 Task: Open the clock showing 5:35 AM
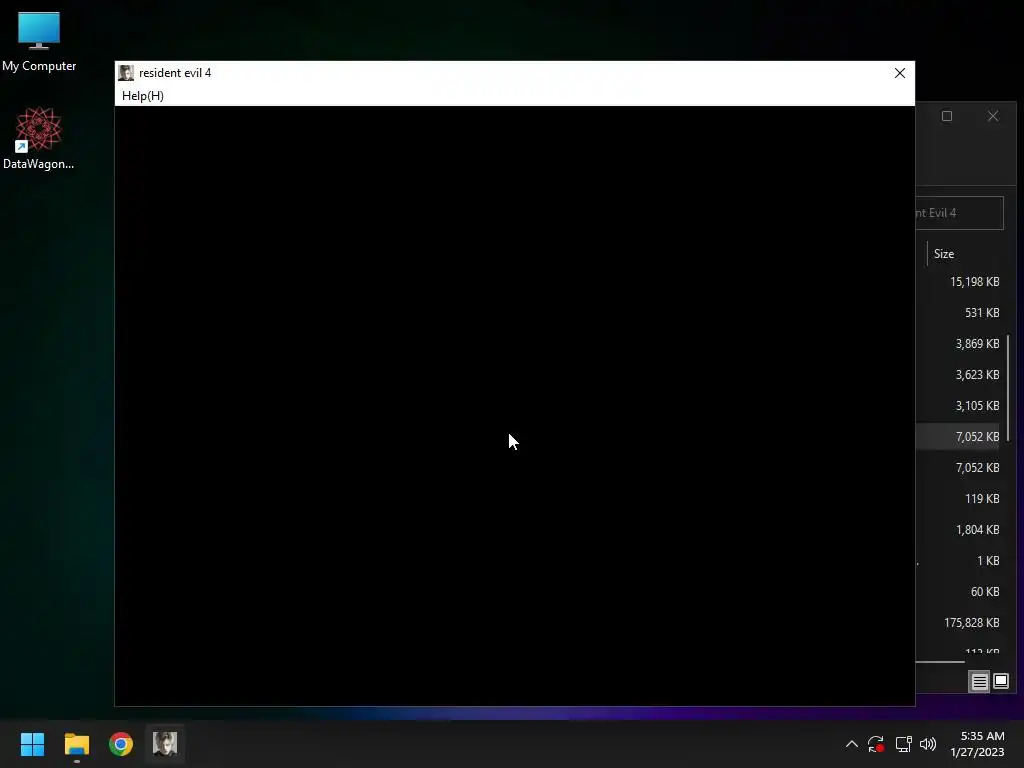tap(977, 744)
